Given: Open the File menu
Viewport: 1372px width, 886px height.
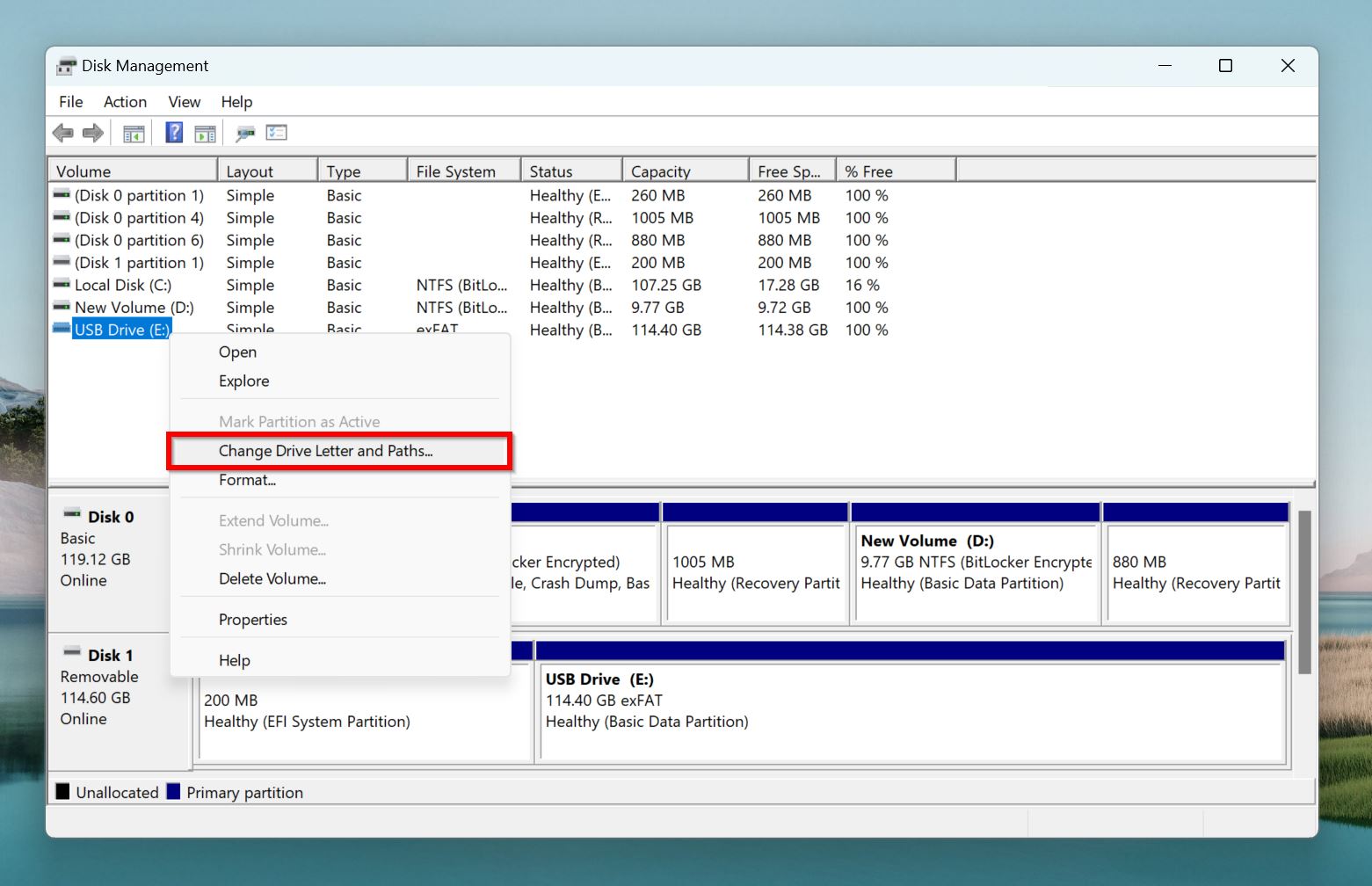Looking at the screenshot, I should coord(71,102).
